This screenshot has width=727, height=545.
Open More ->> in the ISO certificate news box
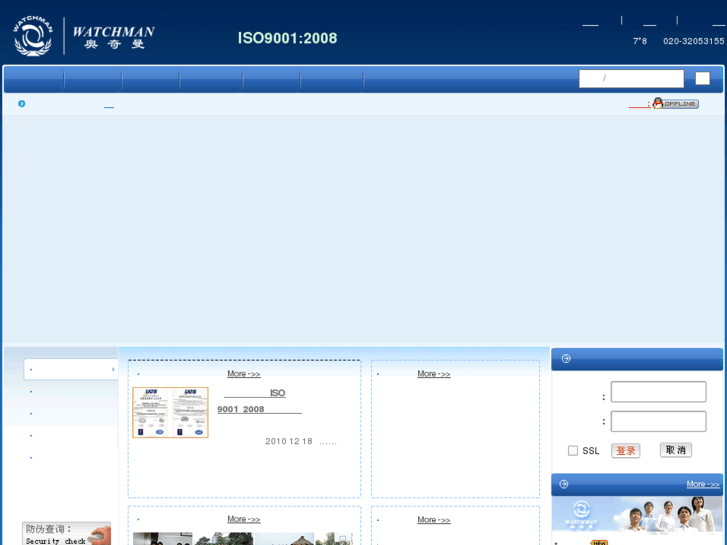click(x=243, y=374)
